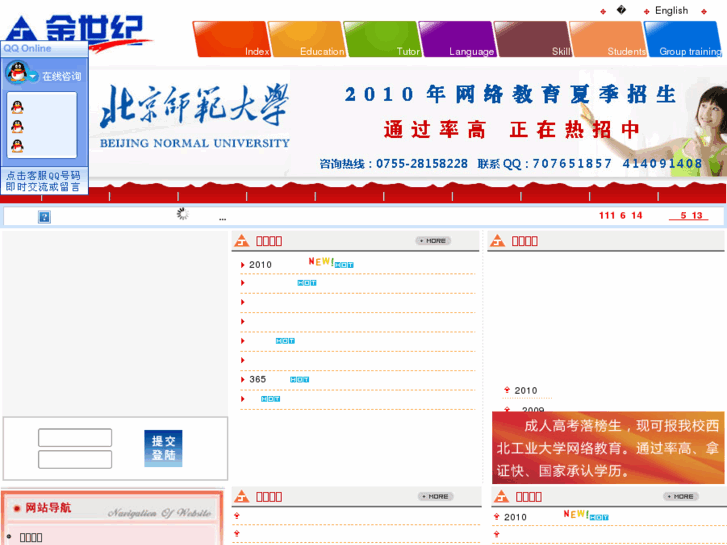The height and width of the screenshot is (545, 727).
Task: Click the red bullet icon beside right-column 2010
Action: pyautogui.click(x=507, y=390)
